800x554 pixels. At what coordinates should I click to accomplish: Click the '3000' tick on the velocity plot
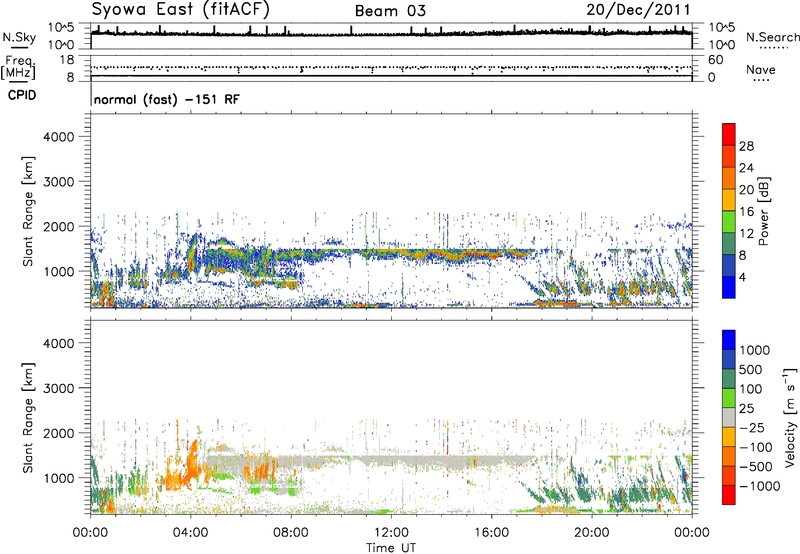tap(59, 388)
